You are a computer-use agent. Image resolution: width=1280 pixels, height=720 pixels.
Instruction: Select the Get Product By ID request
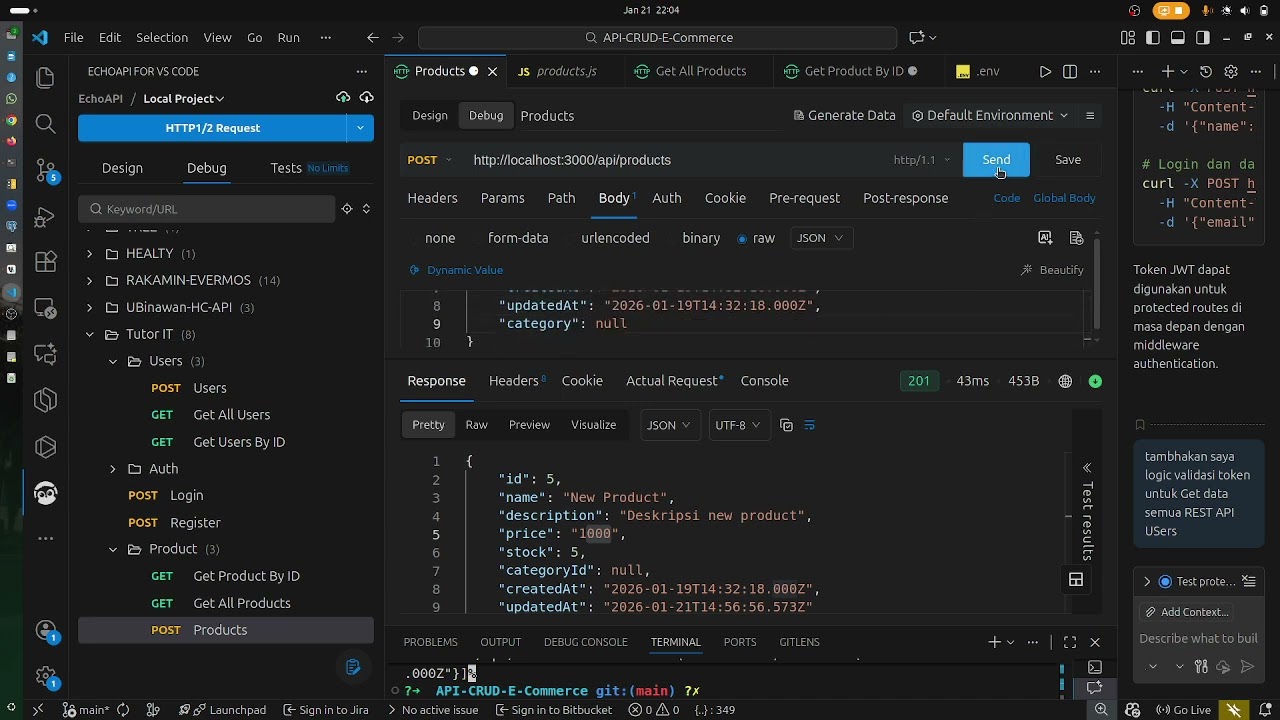click(x=246, y=576)
